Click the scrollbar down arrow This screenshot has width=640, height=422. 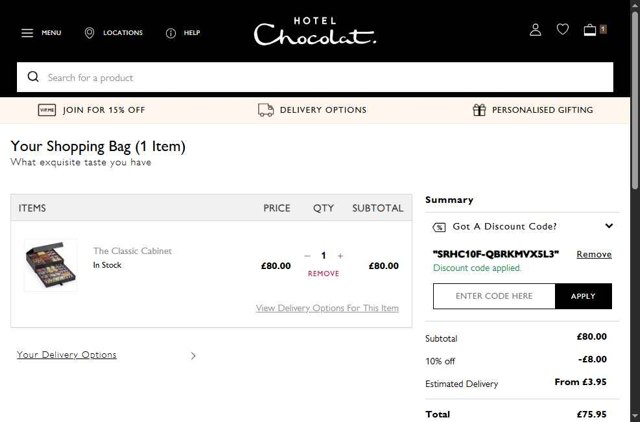pos(635,417)
